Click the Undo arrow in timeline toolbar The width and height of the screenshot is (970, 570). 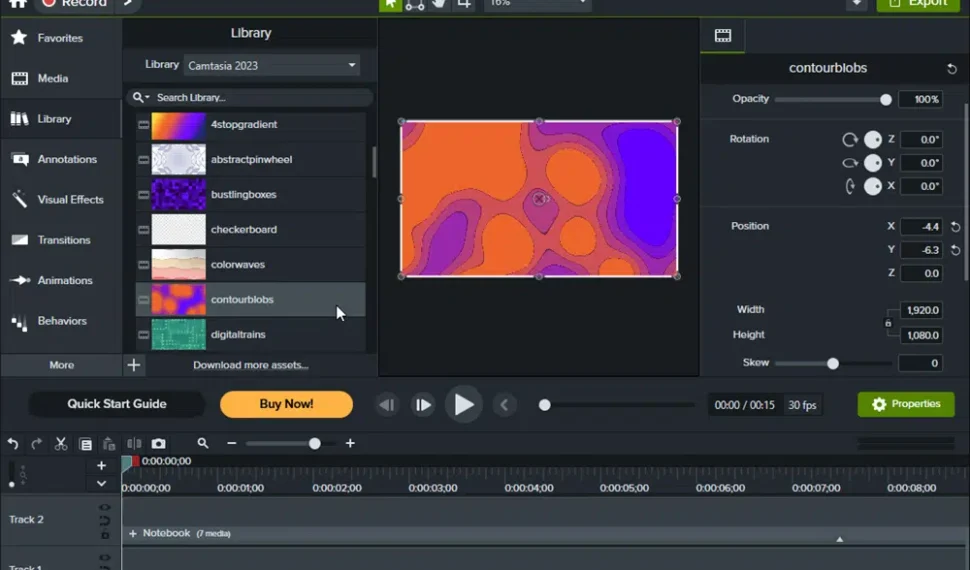[x=13, y=444]
